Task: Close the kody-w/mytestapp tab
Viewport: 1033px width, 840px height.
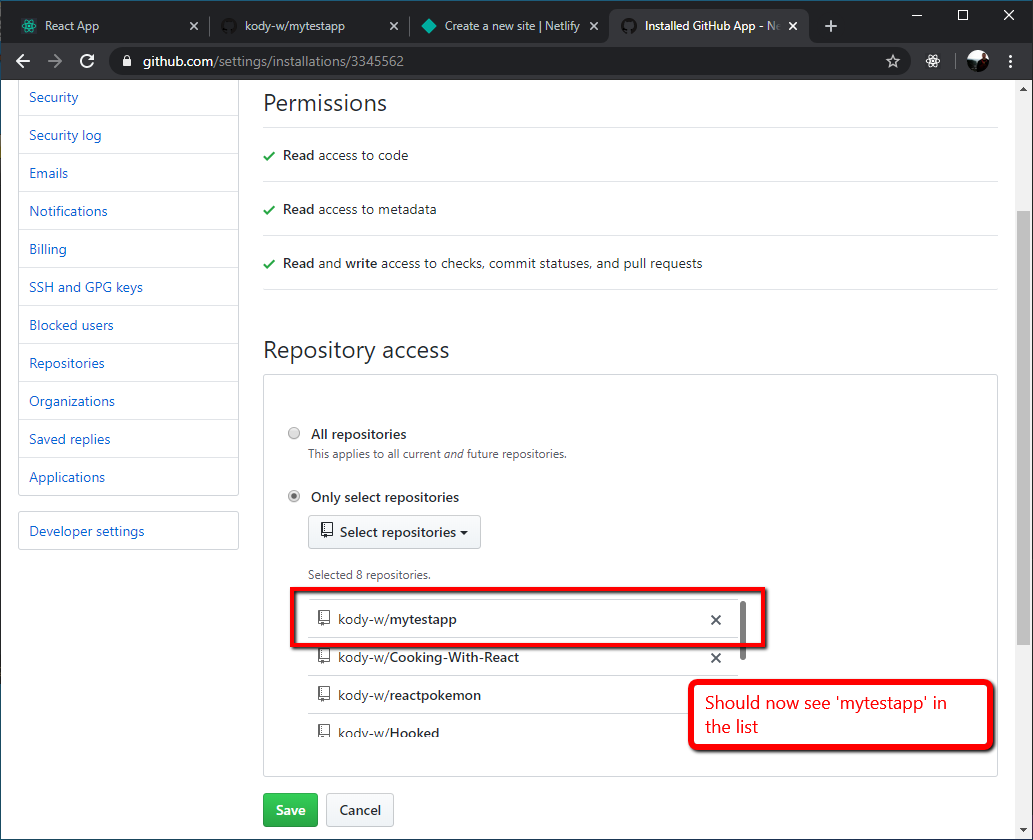Action: coord(394,26)
